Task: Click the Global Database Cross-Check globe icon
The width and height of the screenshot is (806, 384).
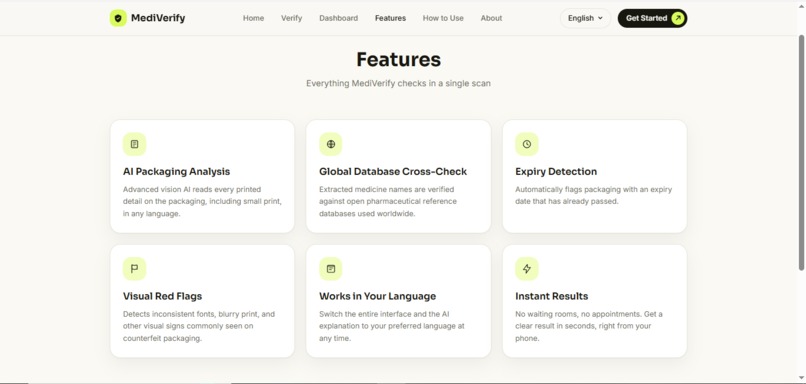Action: (331, 144)
